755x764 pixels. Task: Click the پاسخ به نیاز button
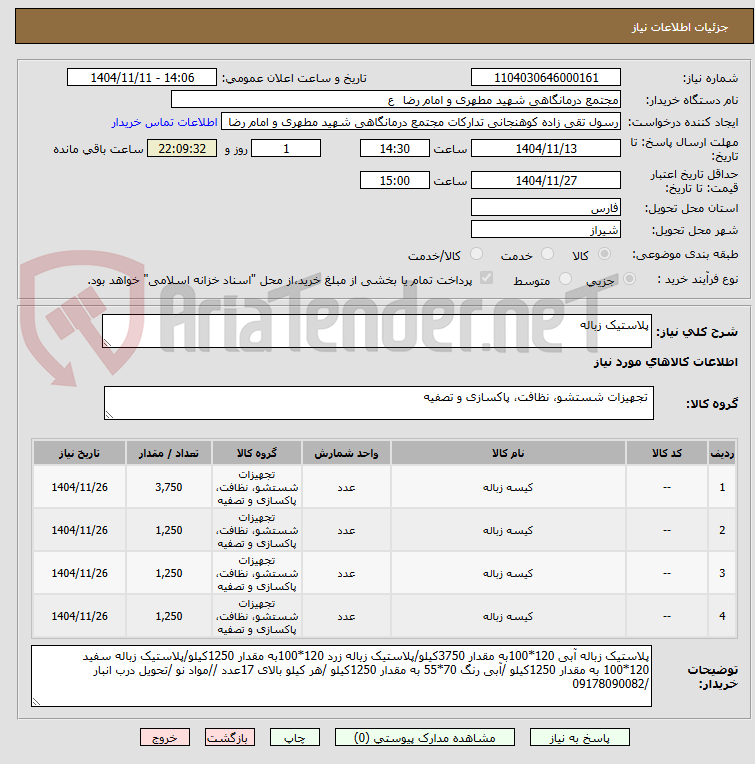tap(579, 737)
